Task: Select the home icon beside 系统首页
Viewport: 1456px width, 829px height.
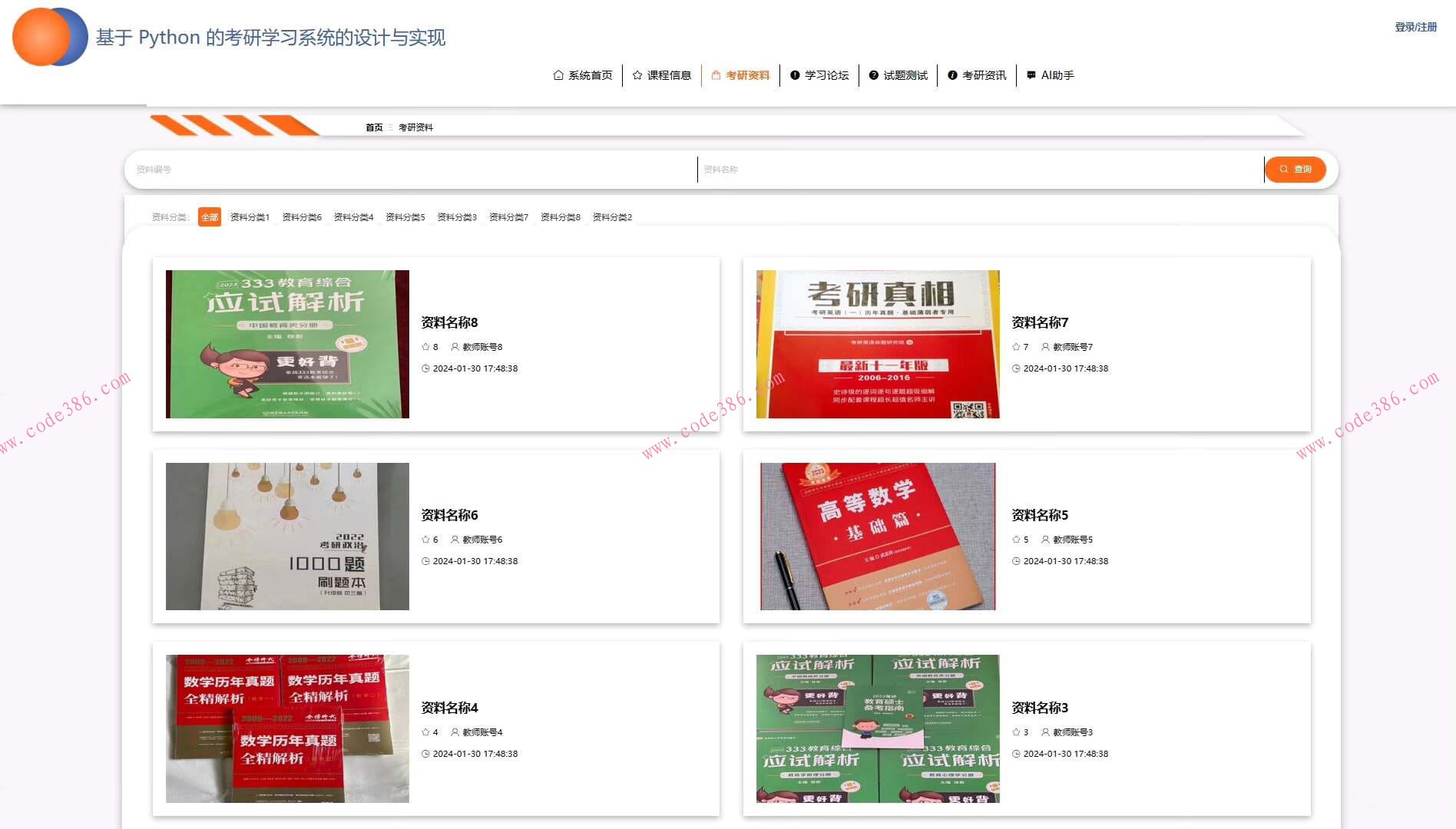Action: pos(557,74)
